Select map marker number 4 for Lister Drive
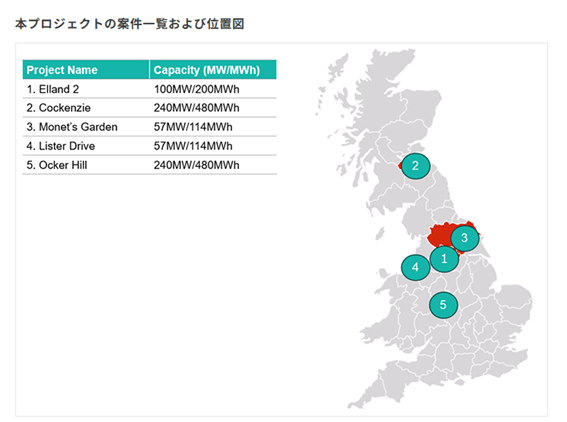Viewport: 567px width, 422px height. (415, 268)
